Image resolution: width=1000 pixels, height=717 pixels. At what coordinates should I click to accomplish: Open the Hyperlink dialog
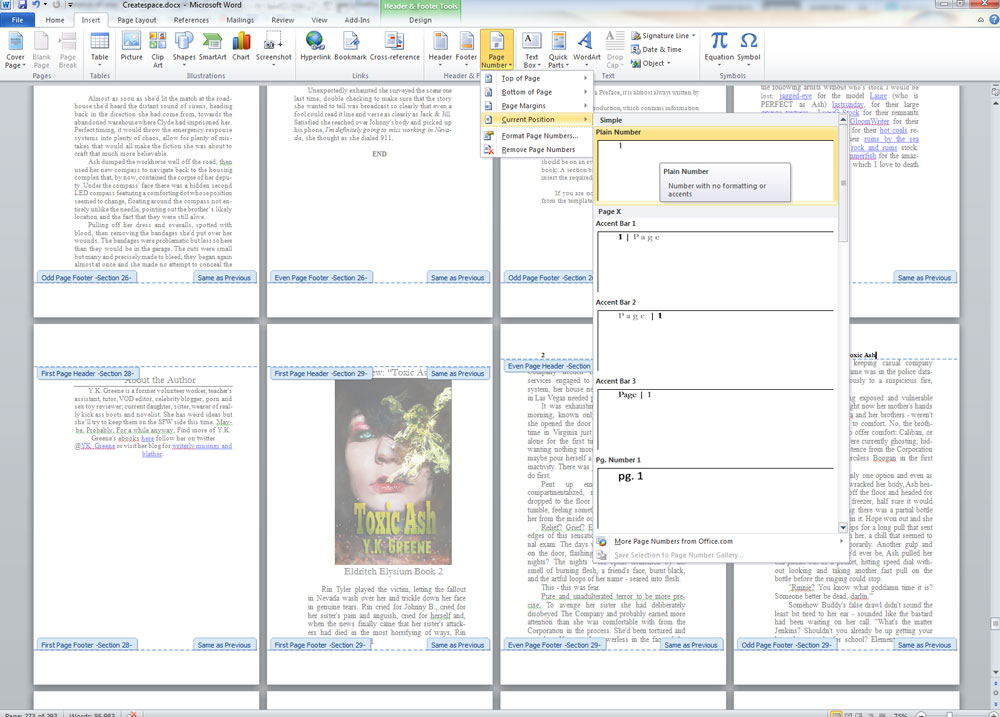(x=315, y=46)
